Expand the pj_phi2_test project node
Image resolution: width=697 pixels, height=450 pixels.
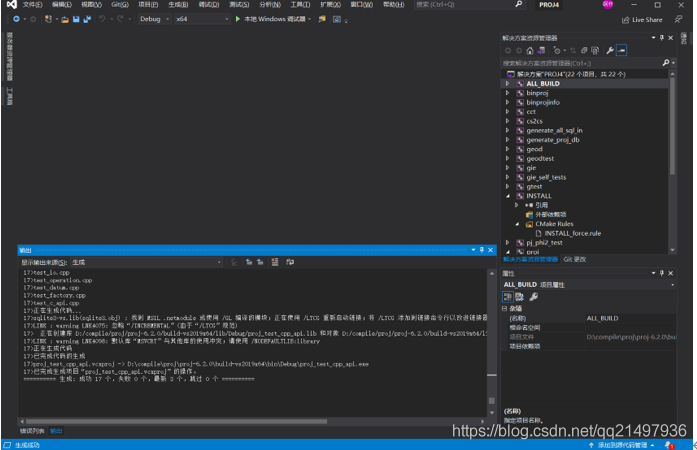508,243
